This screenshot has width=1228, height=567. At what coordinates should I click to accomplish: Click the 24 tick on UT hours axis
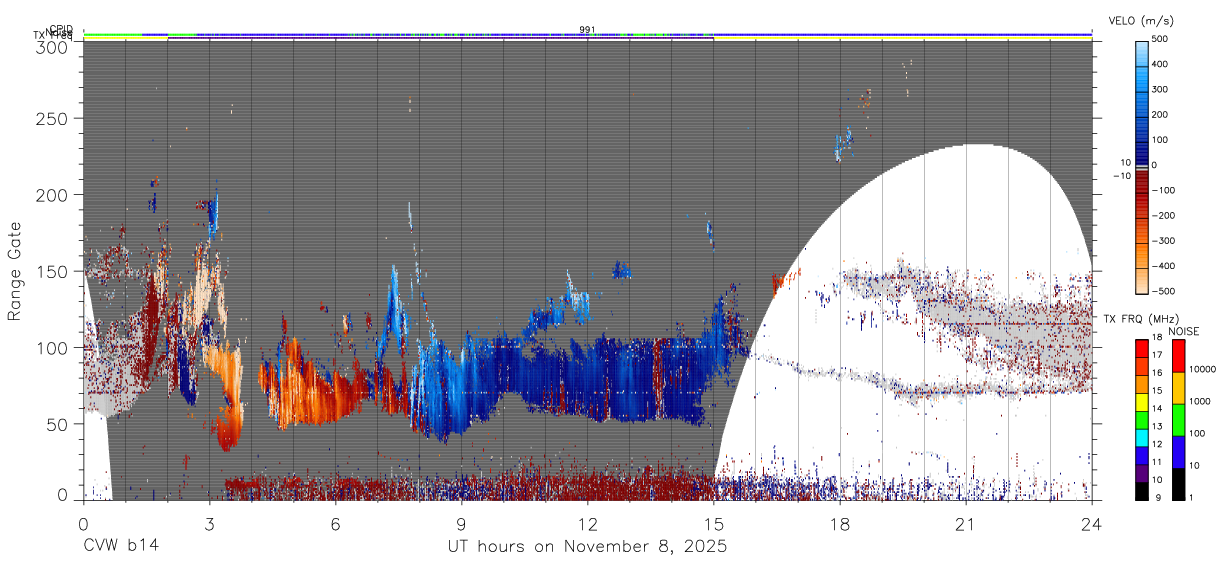click(x=1092, y=522)
